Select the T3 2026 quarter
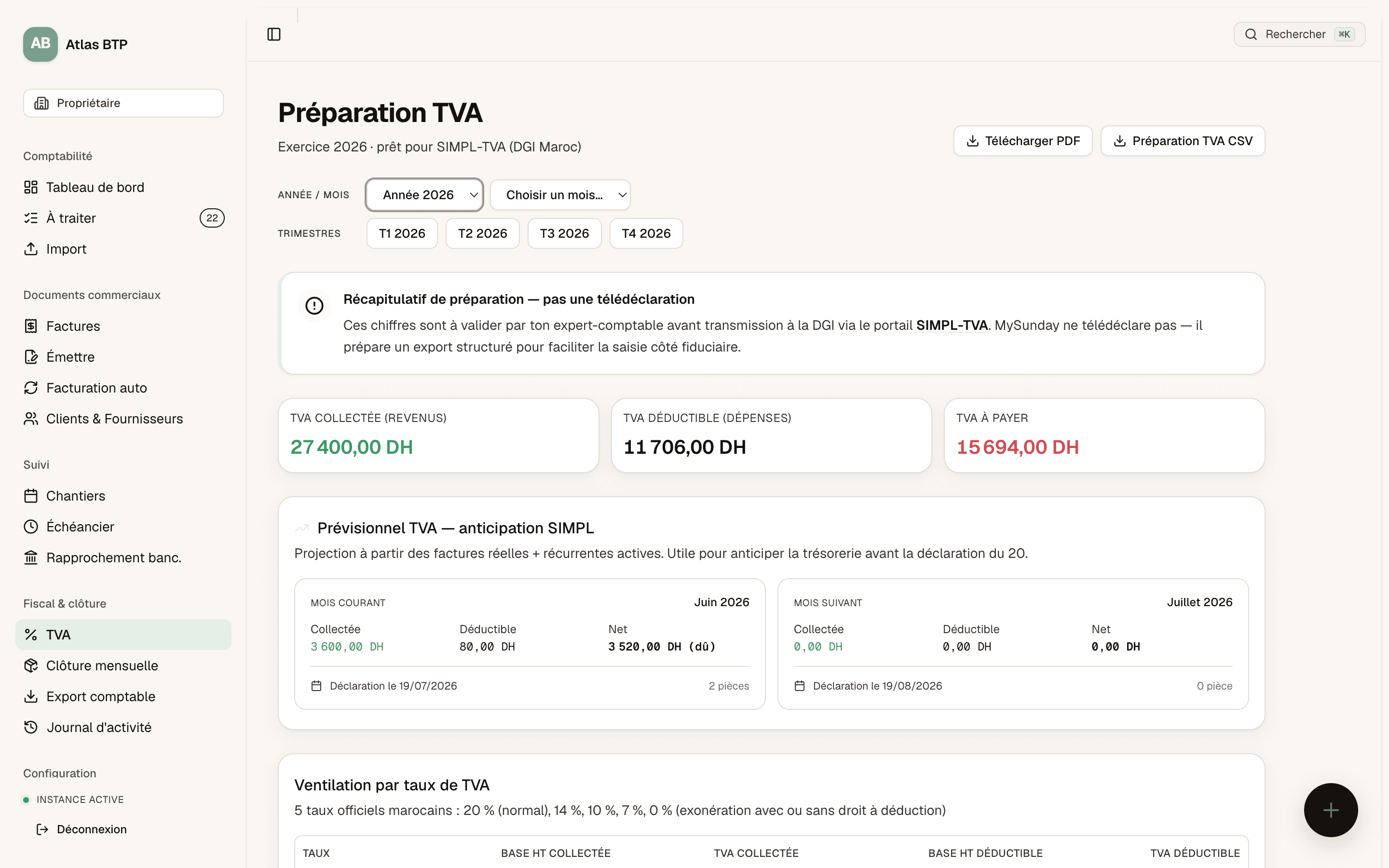Viewport: 1389px width, 868px height. click(564, 234)
